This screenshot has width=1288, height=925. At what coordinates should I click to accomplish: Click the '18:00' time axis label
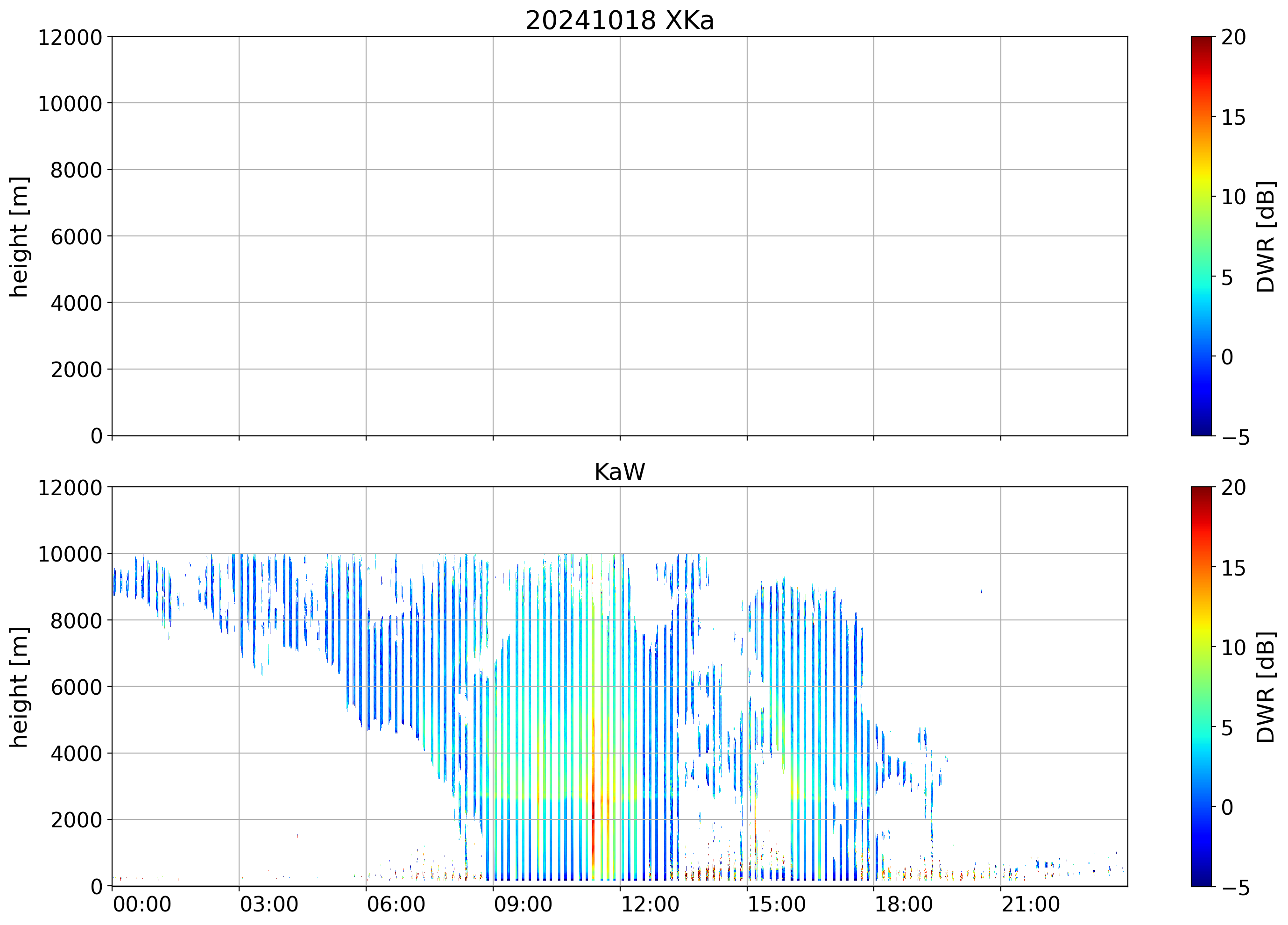pyautogui.click(x=903, y=904)
